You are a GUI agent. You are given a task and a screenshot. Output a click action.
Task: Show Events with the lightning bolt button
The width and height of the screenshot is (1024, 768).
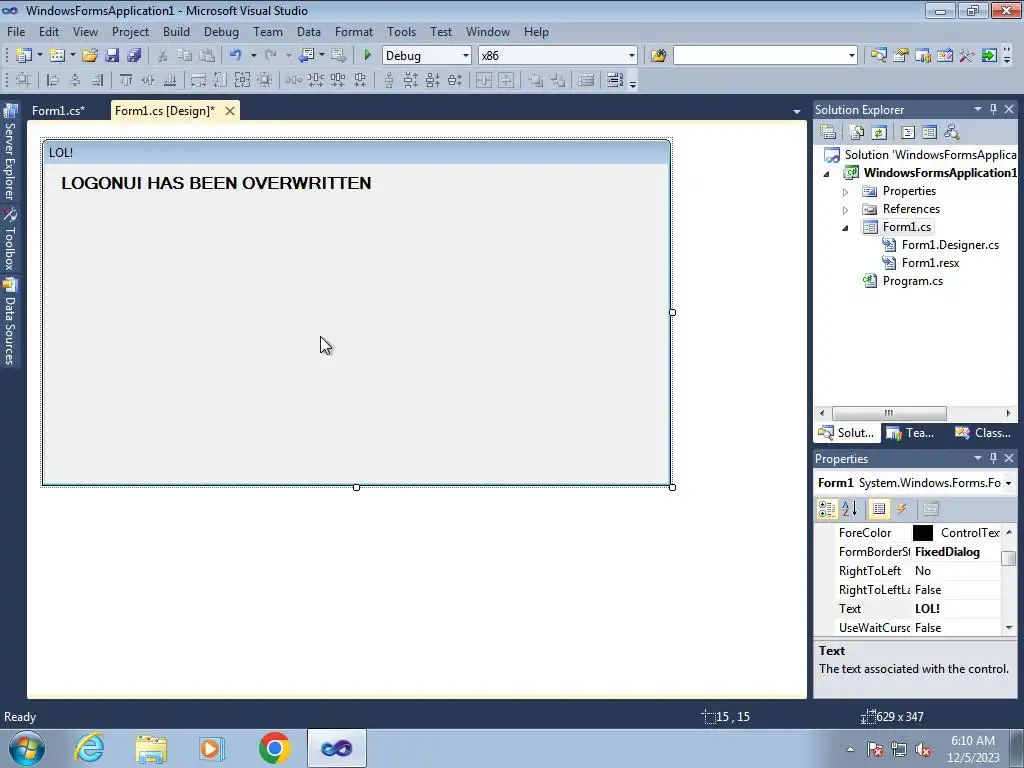click(902, 509)
